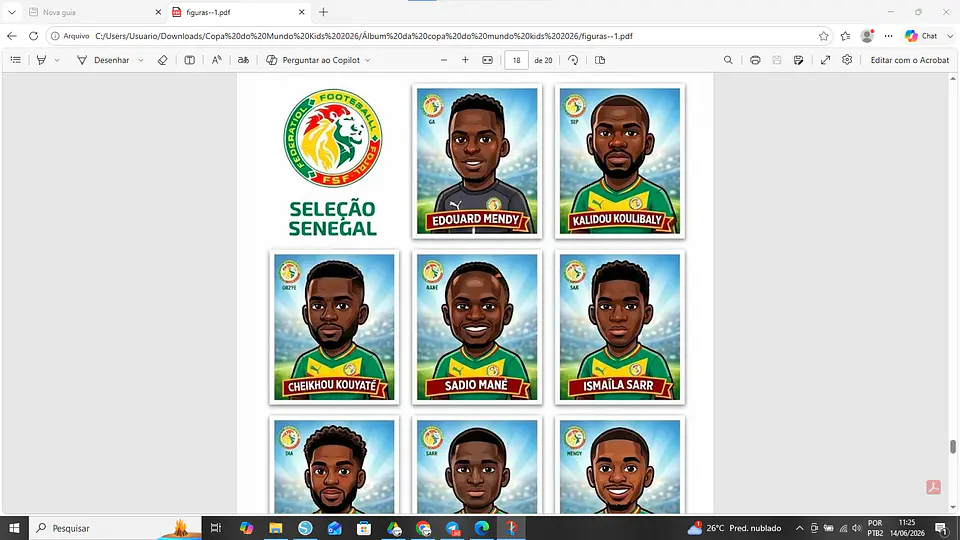The image size is (960, 540).
Task: View the Arquivo site information icon
Action: pyautogui.click(x=69, y=36)
